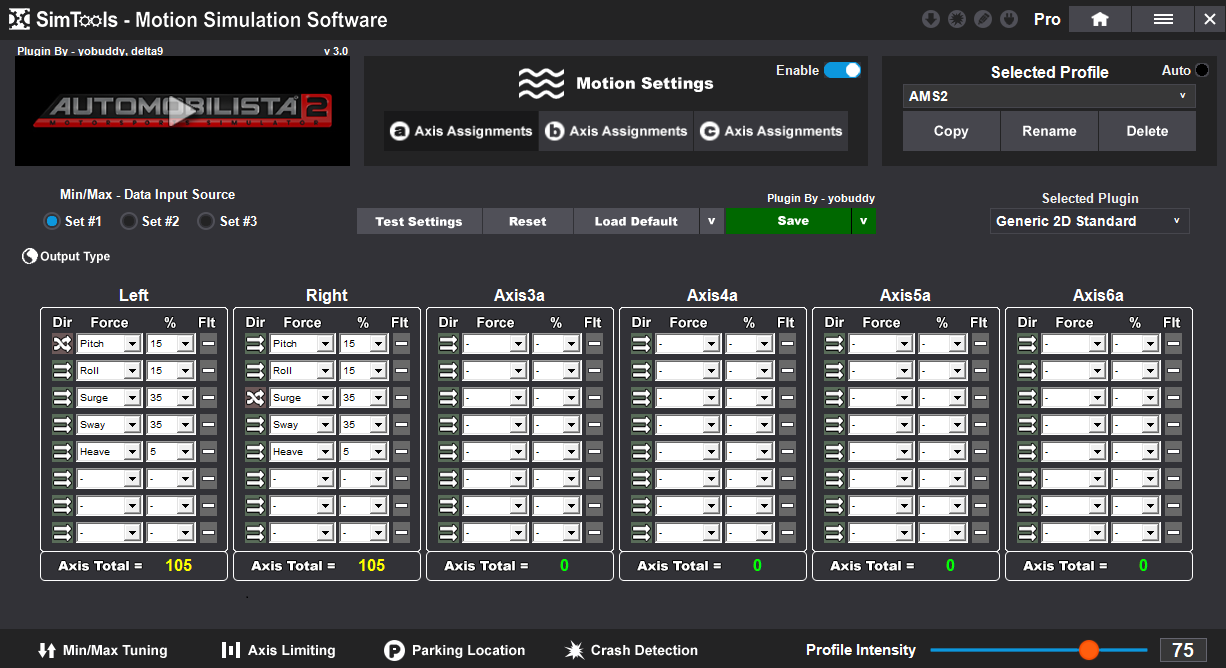
Task: Select Set #3 data input source
Action: (x=206, y=221)
